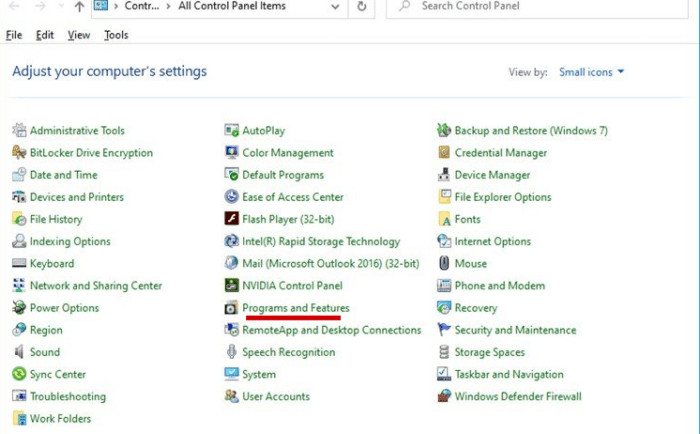Click the Programs and Features icon

[x=232, y=308]
